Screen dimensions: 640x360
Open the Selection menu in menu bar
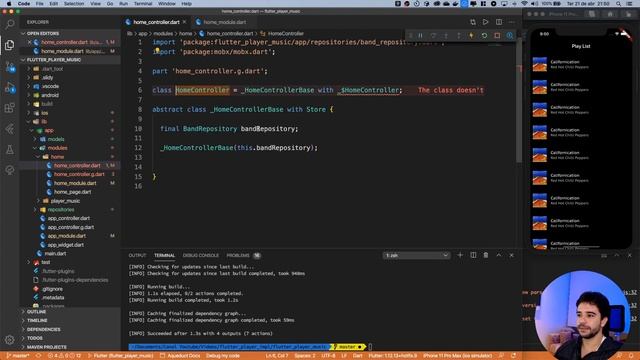click(x=74, y=4)
